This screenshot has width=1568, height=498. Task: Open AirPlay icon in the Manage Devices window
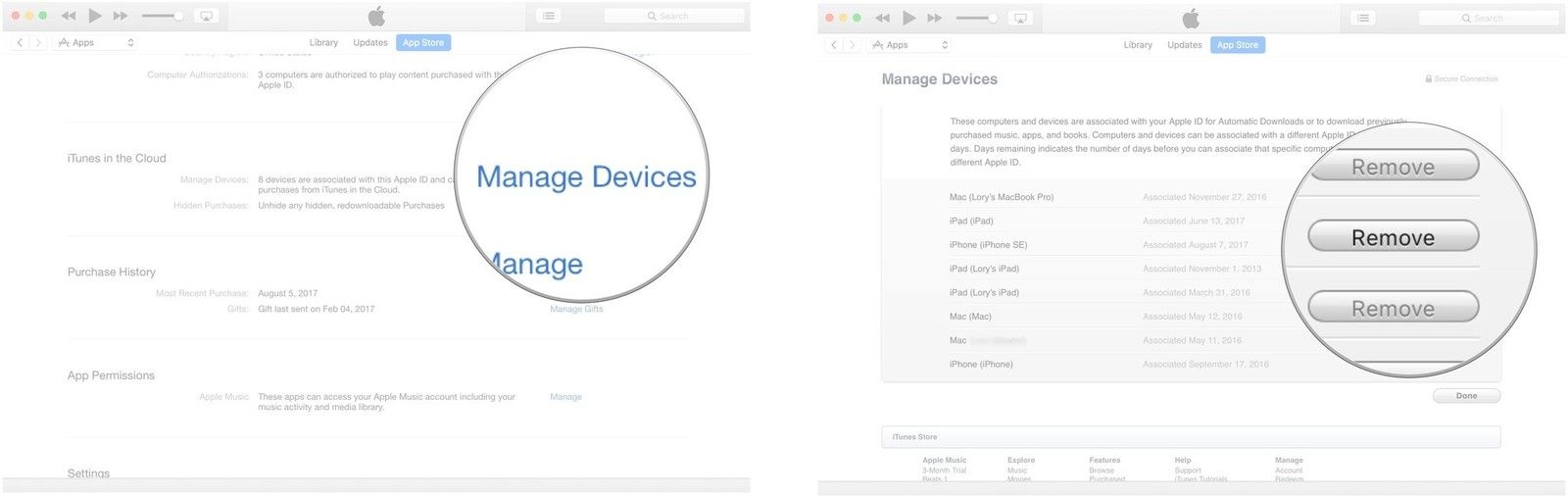coord(1020,18)
